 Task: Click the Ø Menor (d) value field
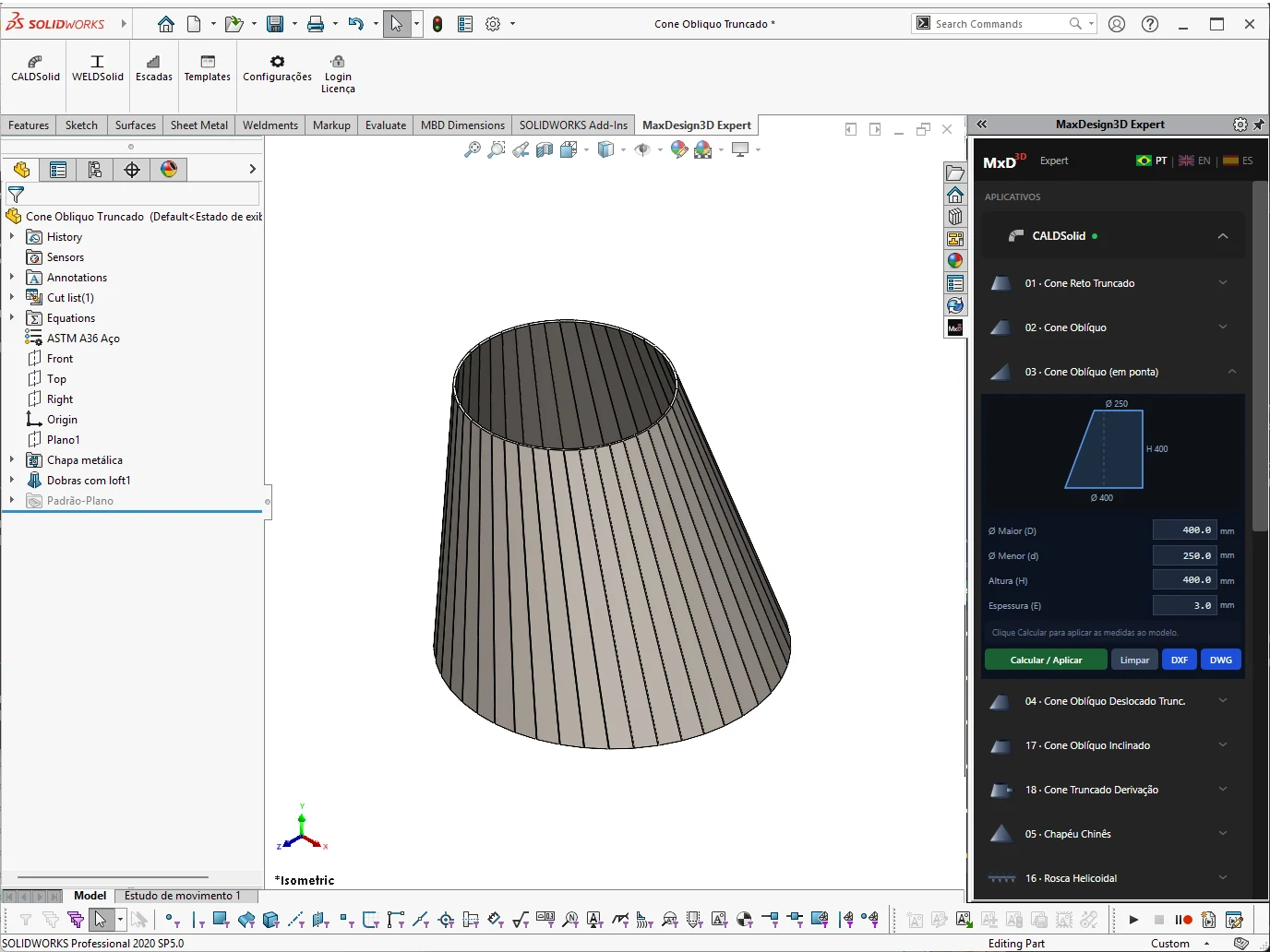tap(1185, 555)
